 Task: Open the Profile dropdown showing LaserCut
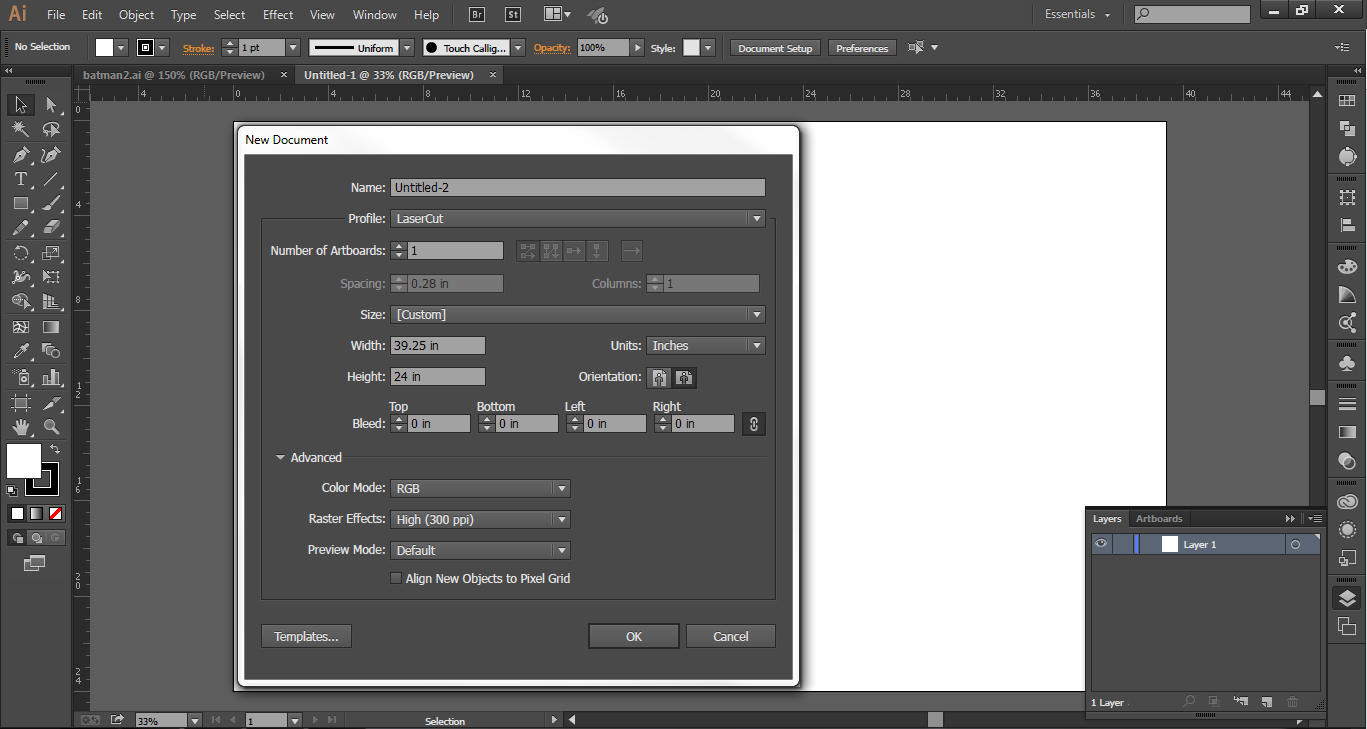[x=578, y=218]
